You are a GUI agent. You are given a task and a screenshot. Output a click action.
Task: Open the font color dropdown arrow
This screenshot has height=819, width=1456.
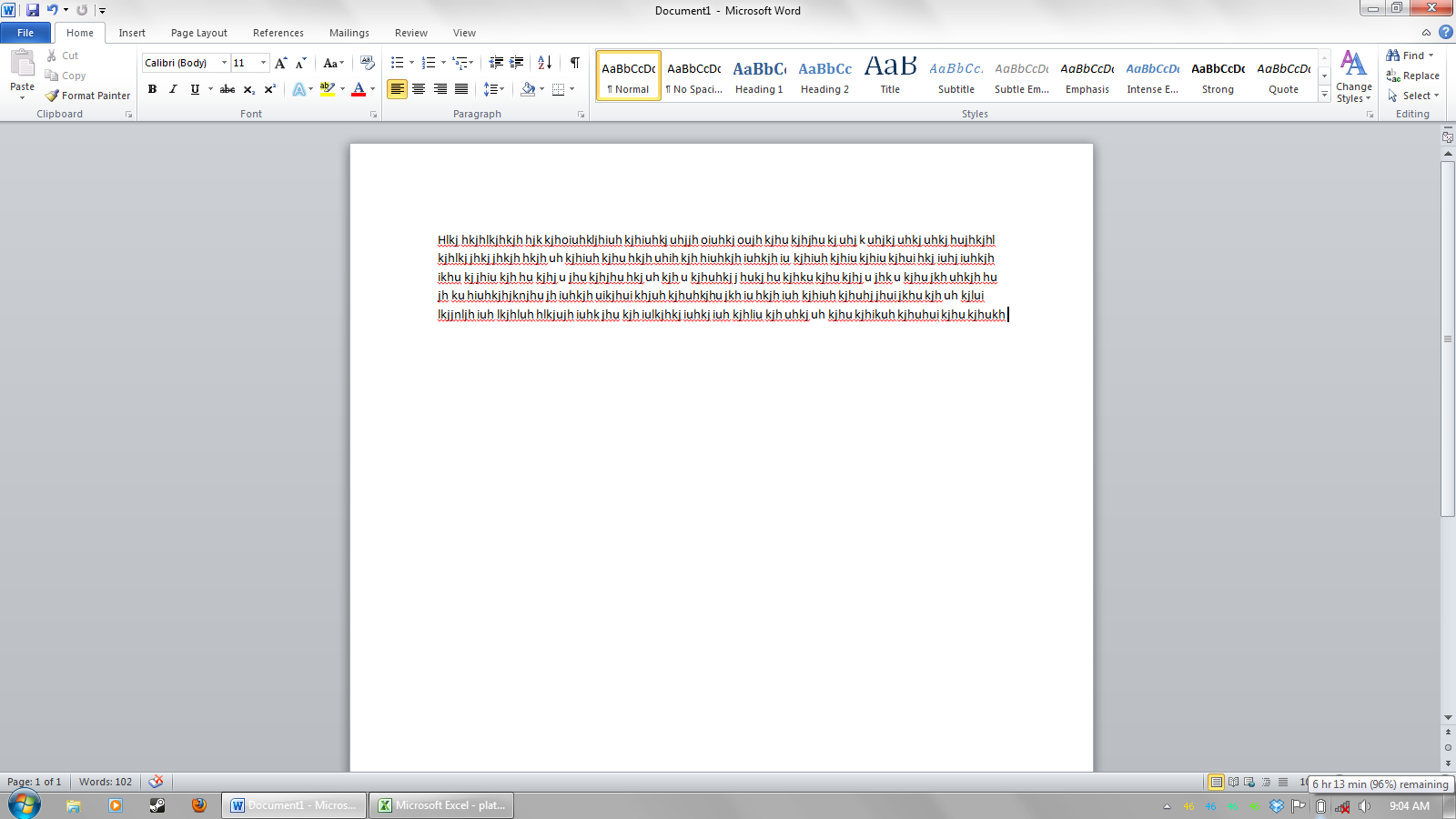(373, 89)
